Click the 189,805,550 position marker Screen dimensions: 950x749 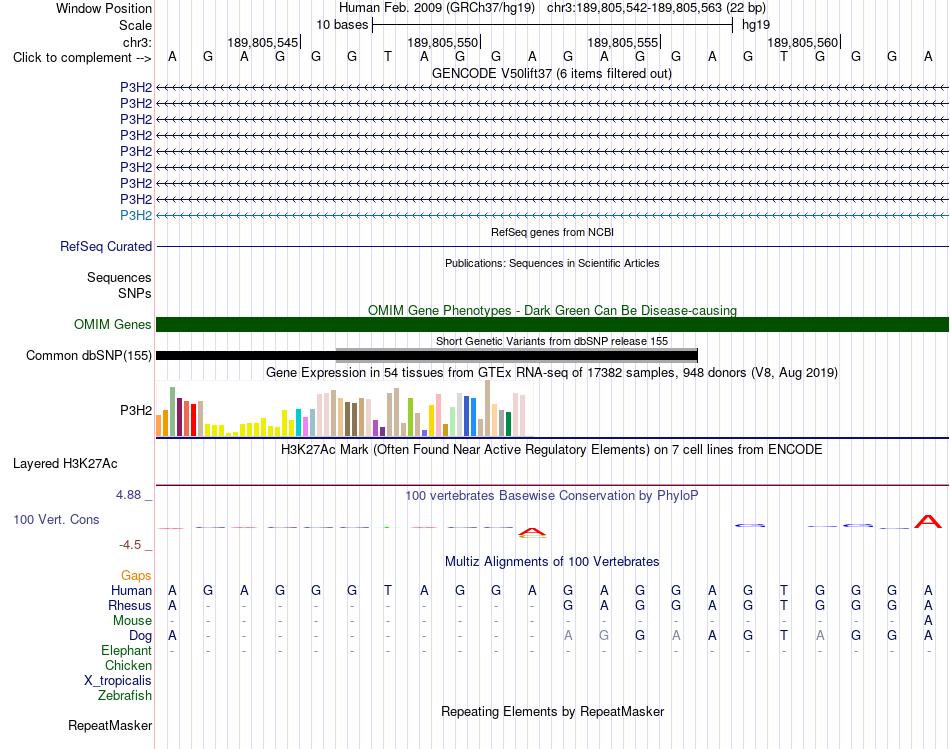[443, 42]
